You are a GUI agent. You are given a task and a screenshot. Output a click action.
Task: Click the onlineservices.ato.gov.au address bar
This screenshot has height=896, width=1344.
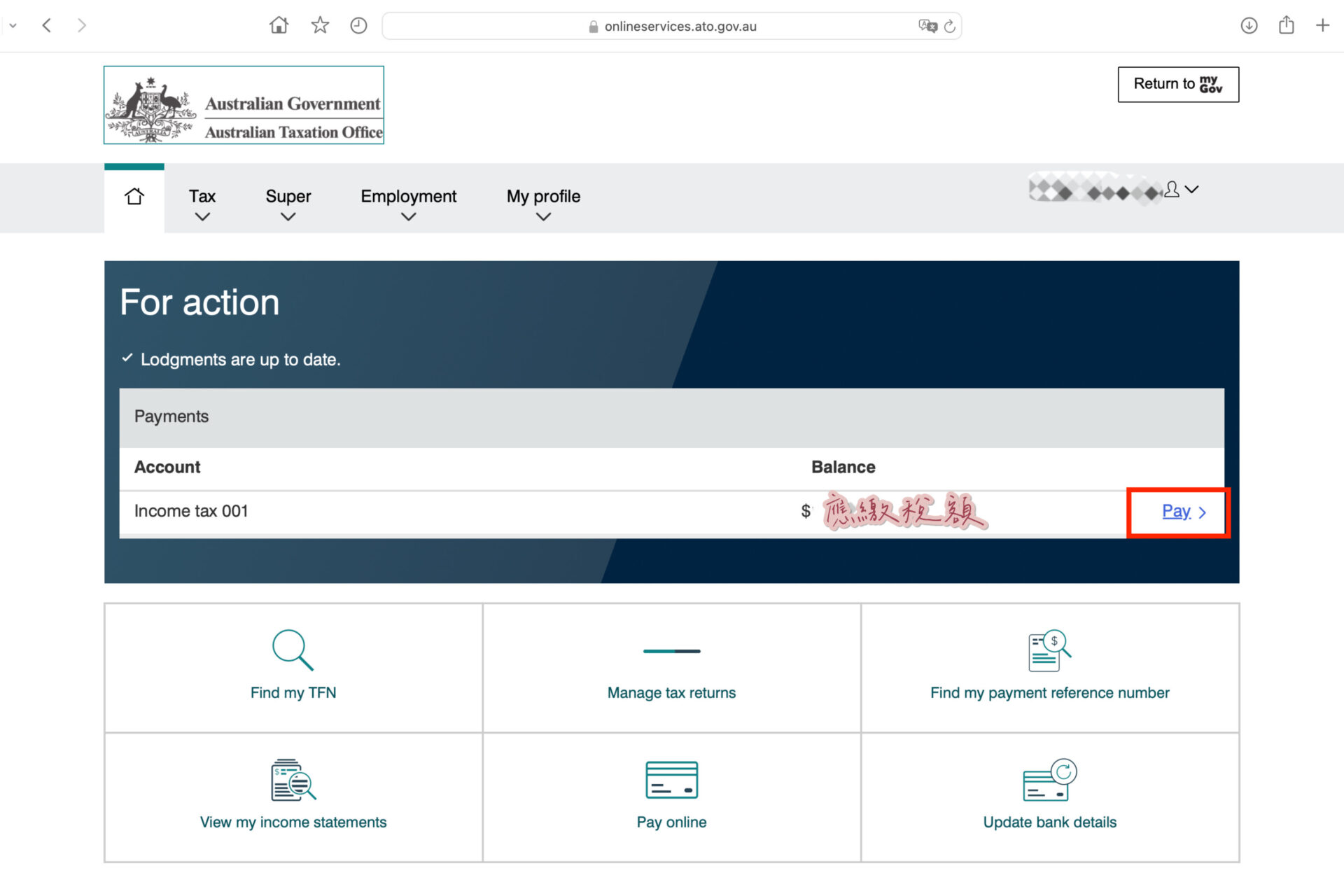tap(671, 26)
